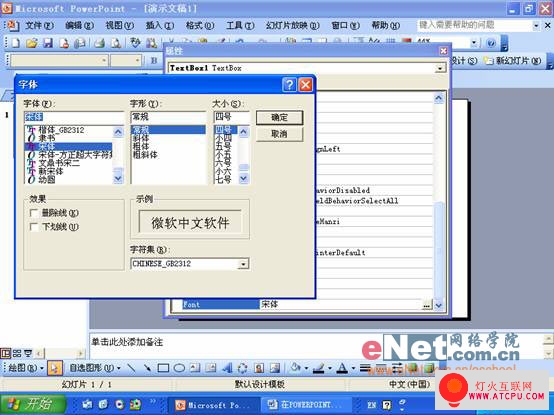Open the 插入 menu
554x415 pixels.
[x=160, y=25]
